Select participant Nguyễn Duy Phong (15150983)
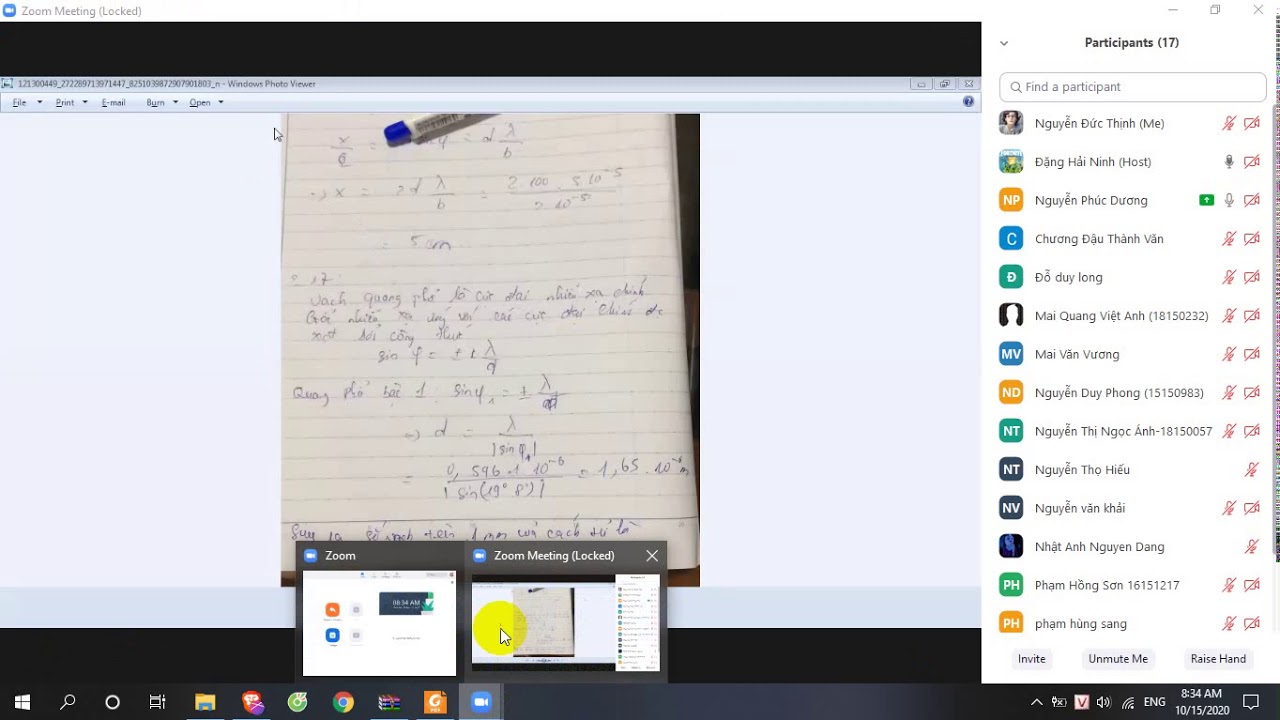 [x=1132, y=393]
